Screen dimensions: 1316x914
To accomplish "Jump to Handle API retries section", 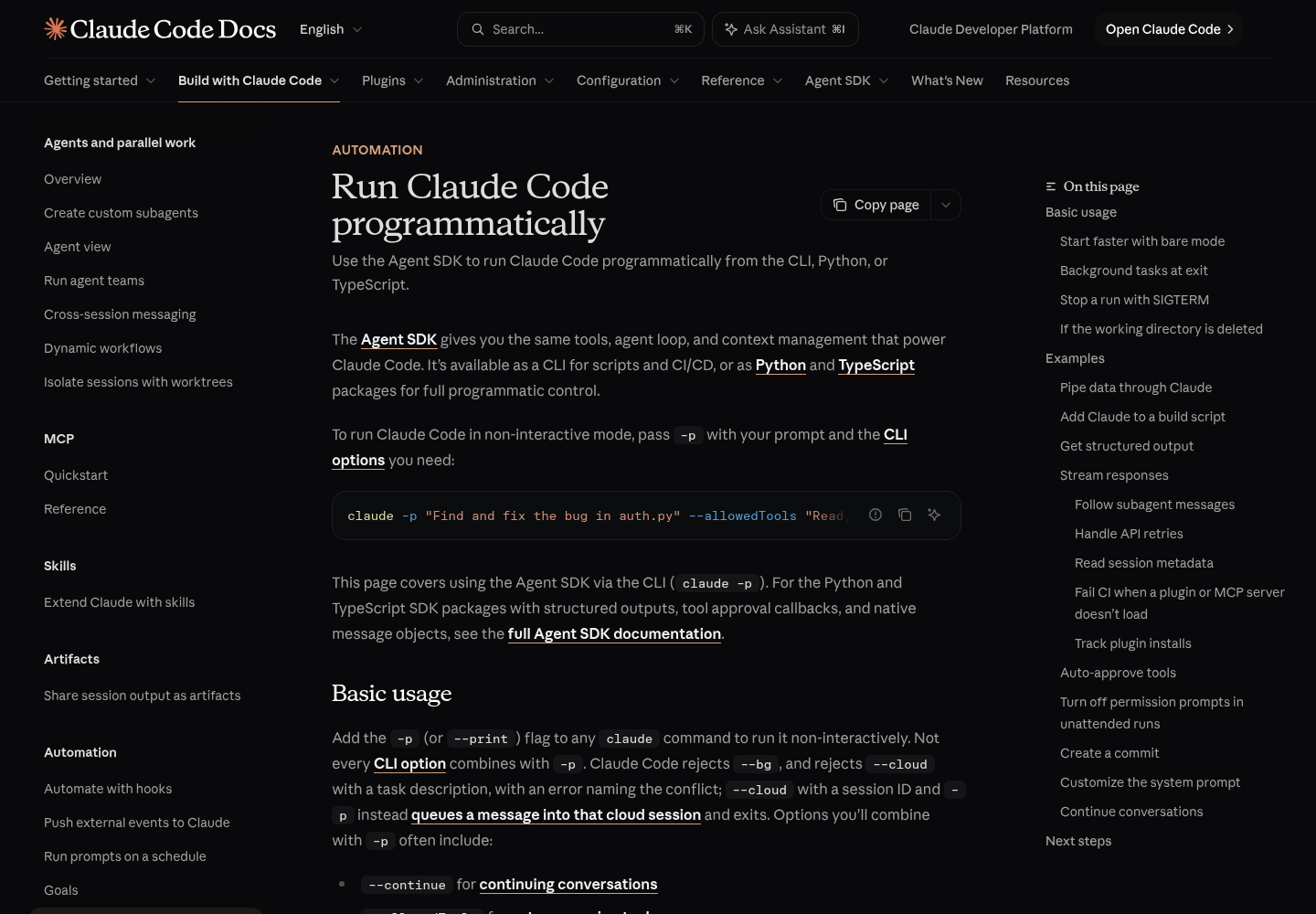I will coord(1129,534).
